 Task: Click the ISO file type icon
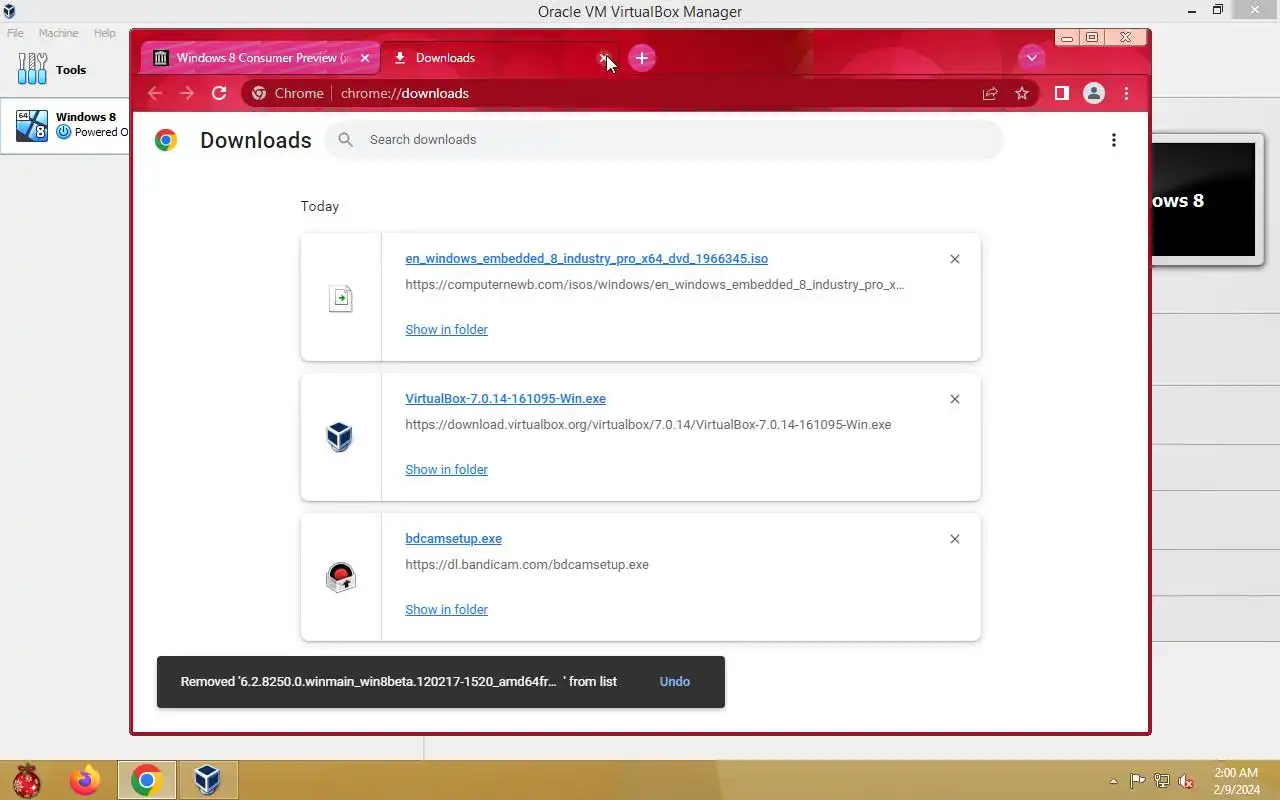click(341, 298)
